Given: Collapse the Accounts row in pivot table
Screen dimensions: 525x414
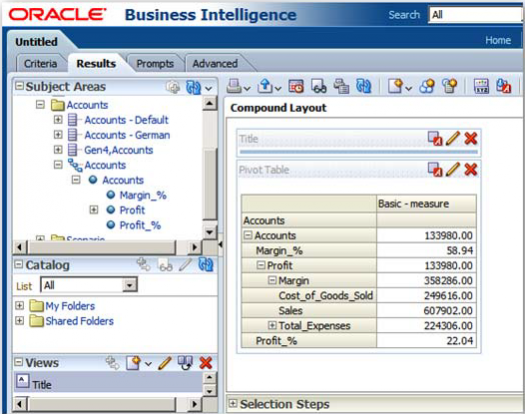Looking at the screenshot, I should pyautogui.click(x=248, y=235).
